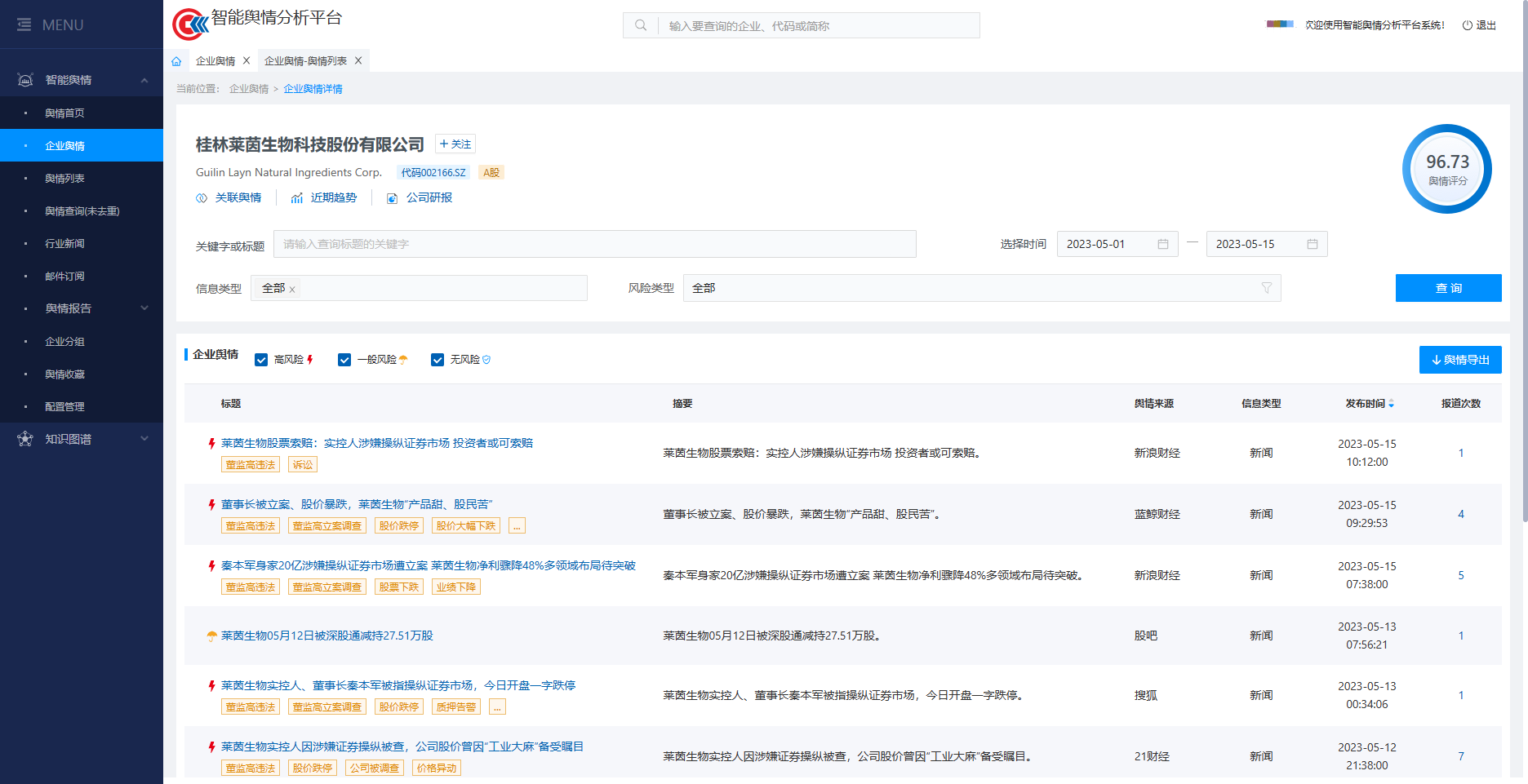Select 舆情收藏 in sidebar
This screenshot has width=1528, height=784.
(82, 374)
